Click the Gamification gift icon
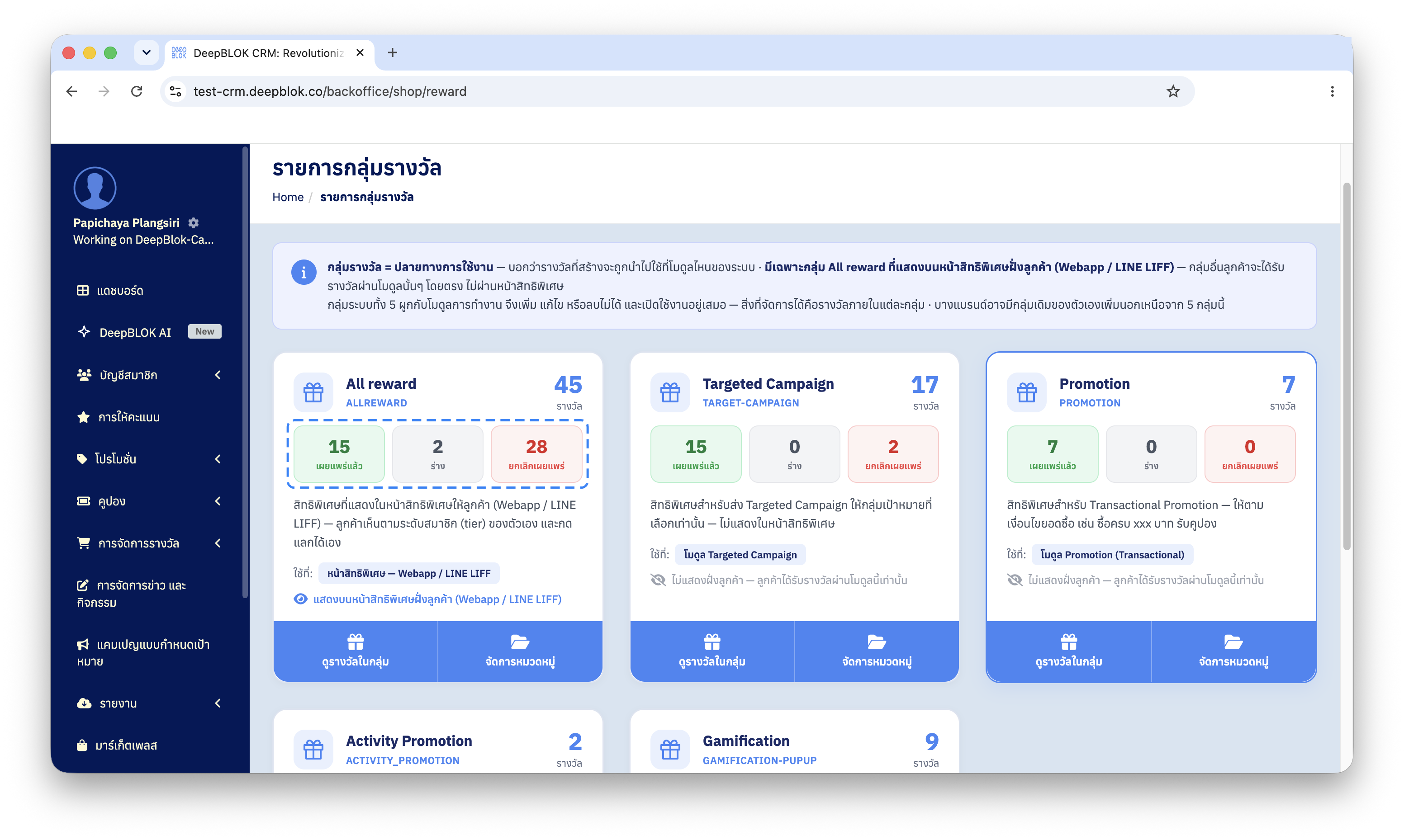1404x840 pixels. pos(670,750)
